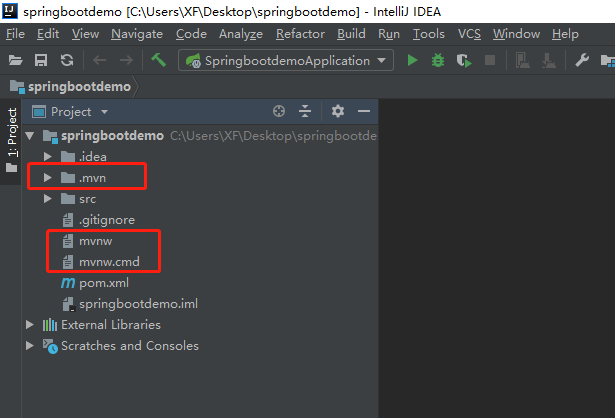
Task: Click the Project Structure icon beside the wrench
Action: point(608,61)
